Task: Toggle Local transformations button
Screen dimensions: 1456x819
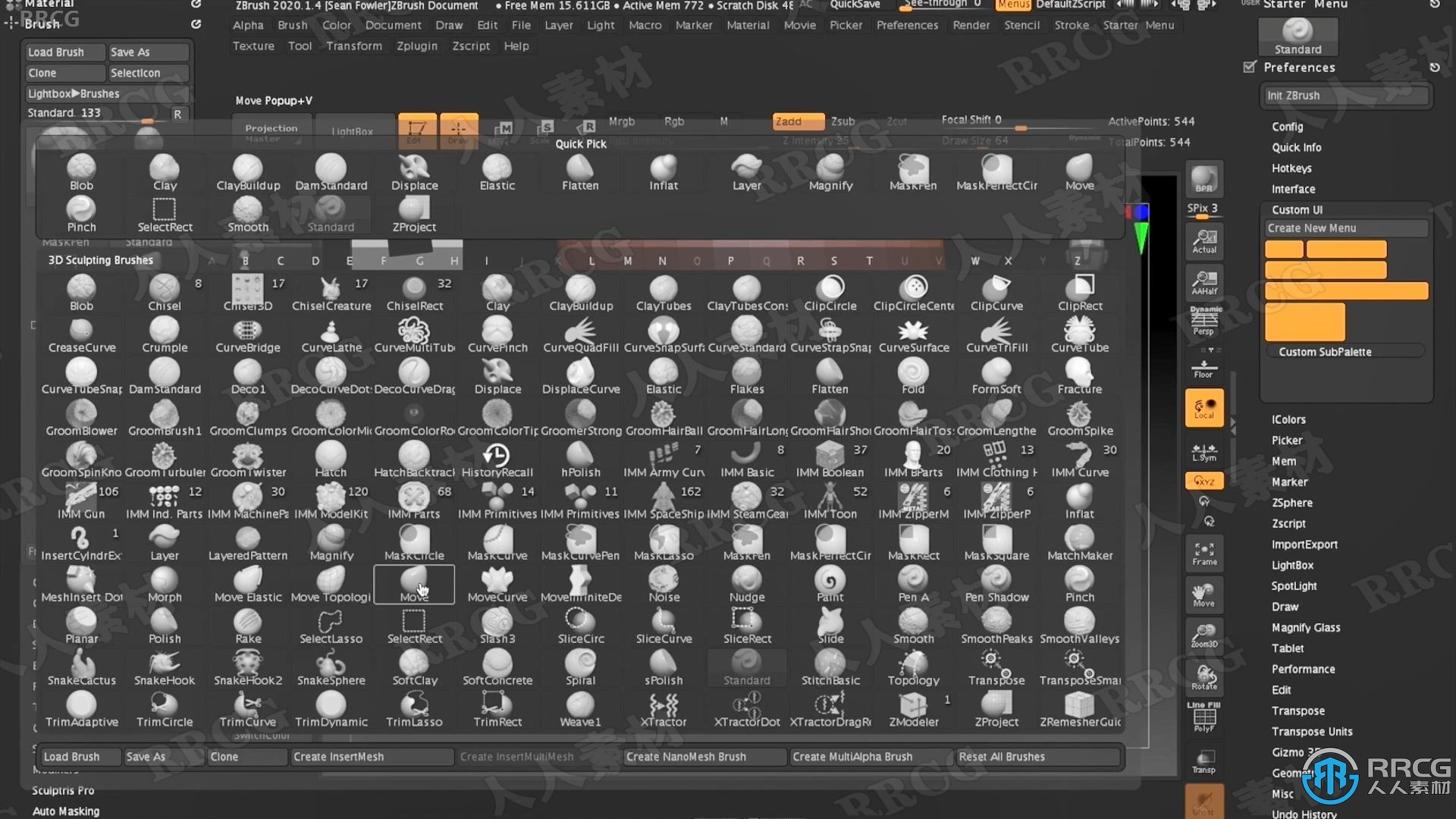Action: point(1204,408)
